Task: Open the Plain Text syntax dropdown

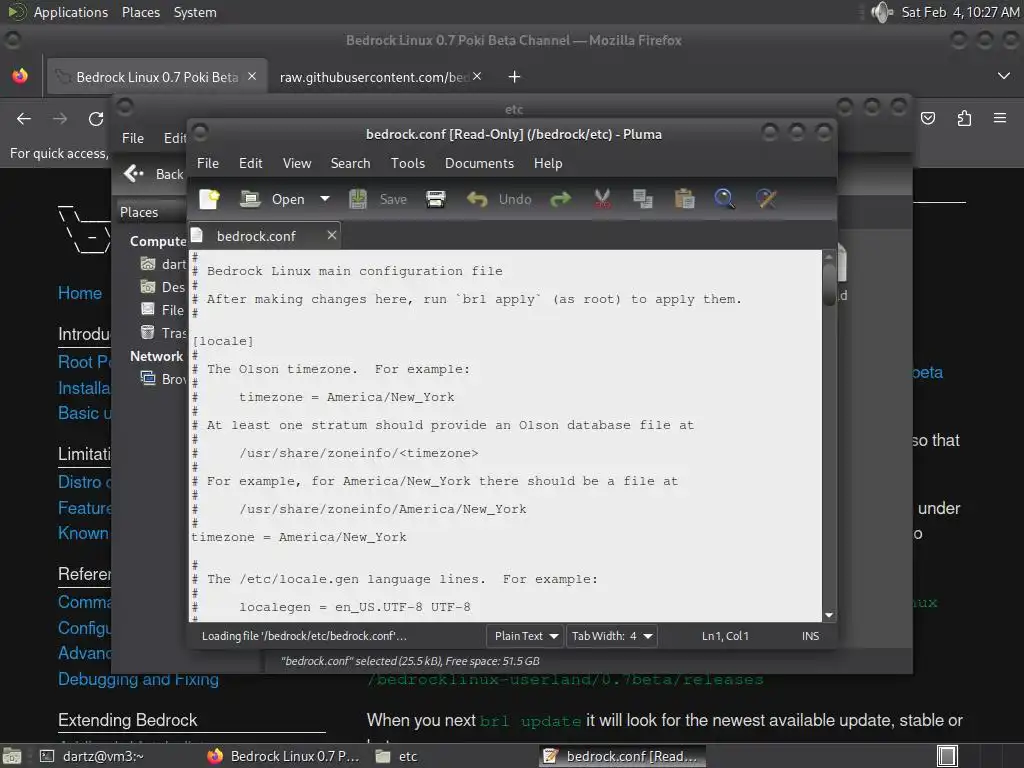Action: click(x=525, y=635)
